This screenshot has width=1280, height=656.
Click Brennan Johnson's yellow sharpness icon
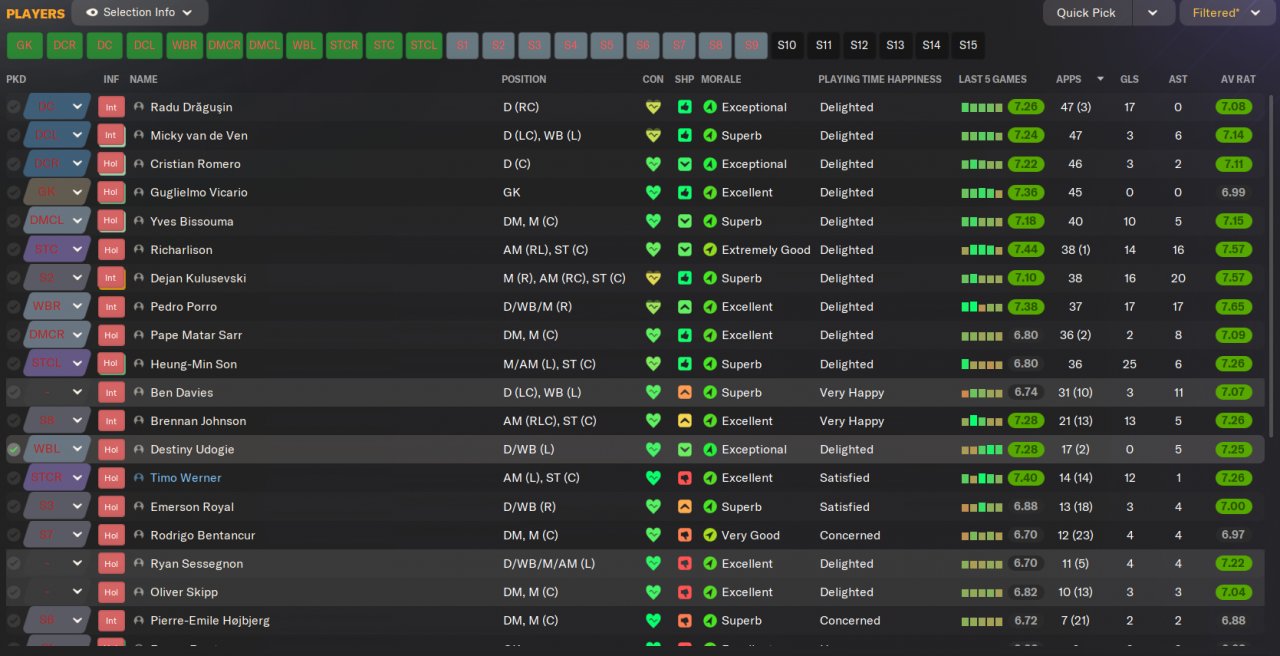[x=685, y=421]
